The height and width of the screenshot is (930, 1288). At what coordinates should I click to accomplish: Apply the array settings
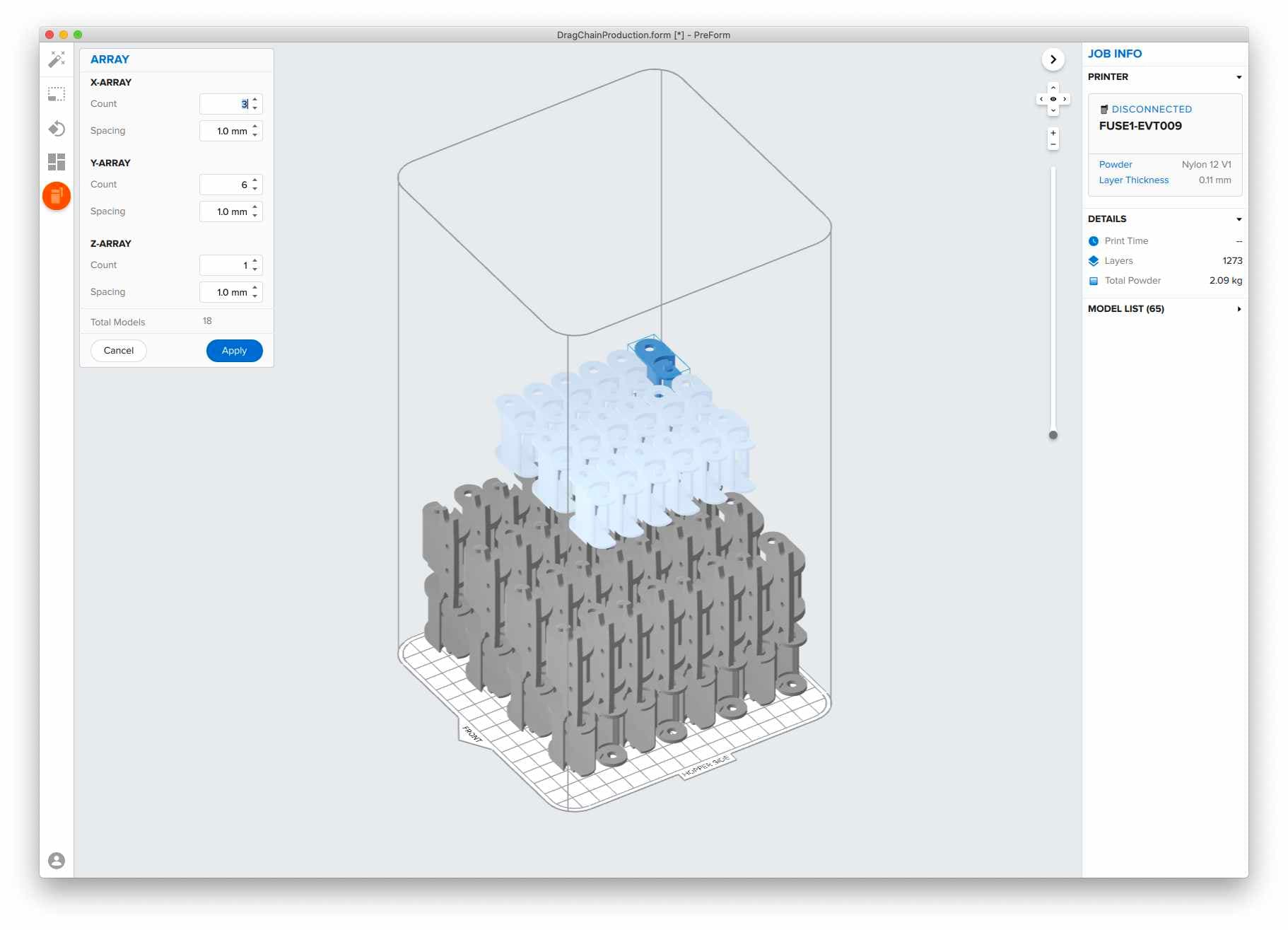[234, 351]
